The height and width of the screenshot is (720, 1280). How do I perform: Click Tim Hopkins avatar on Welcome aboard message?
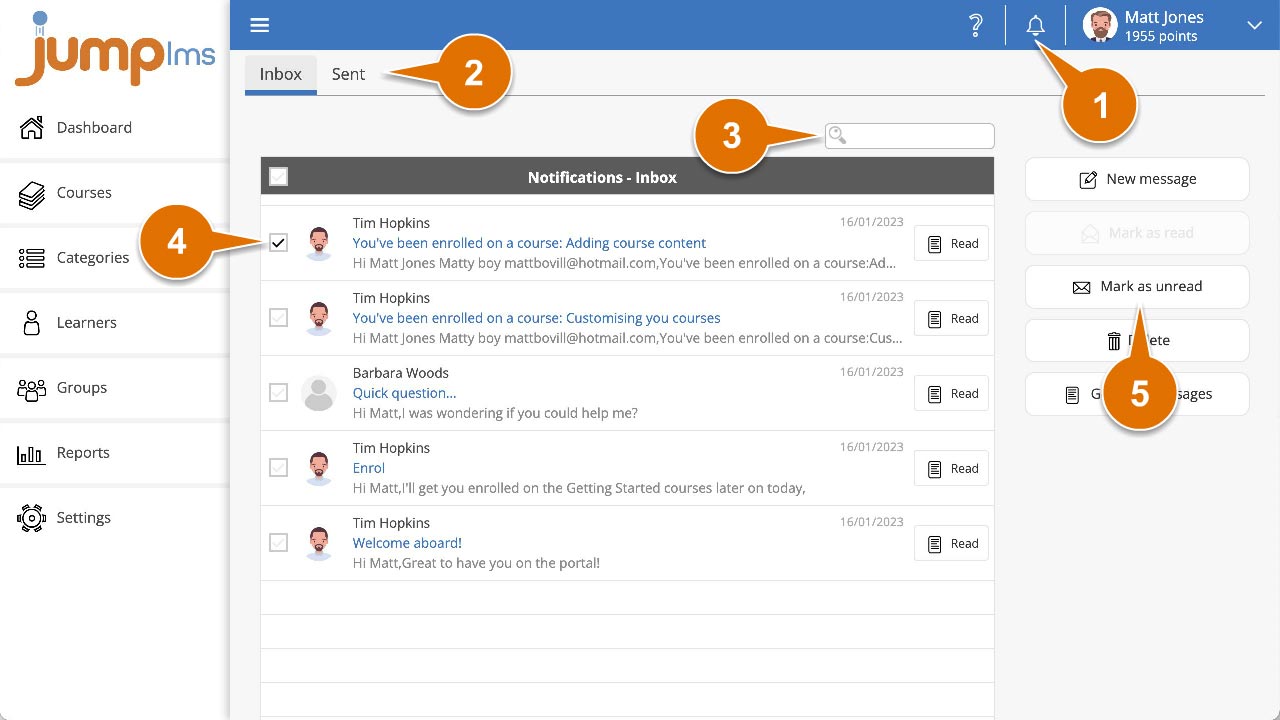pyautogui.click(x=318, y=543)
